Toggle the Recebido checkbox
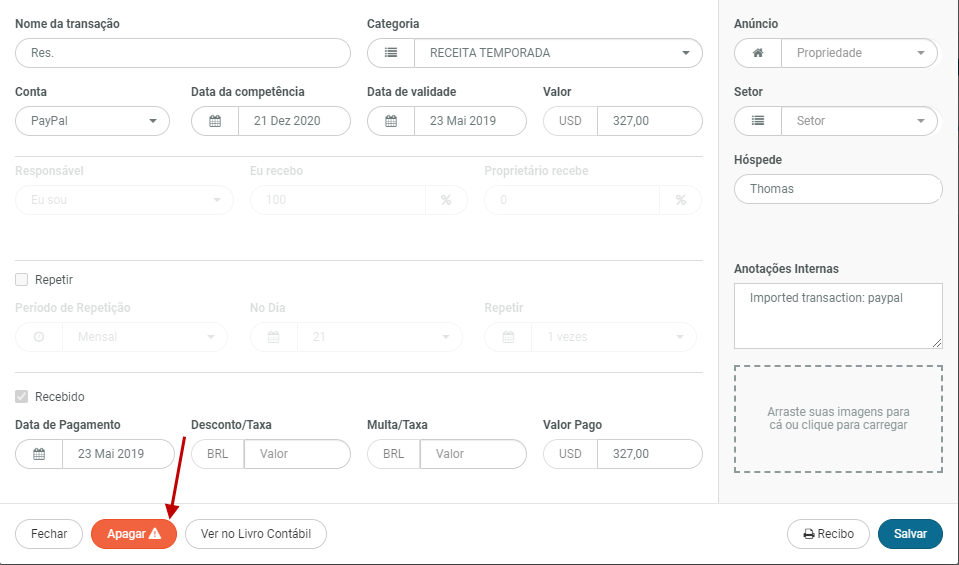 [22, 397]
